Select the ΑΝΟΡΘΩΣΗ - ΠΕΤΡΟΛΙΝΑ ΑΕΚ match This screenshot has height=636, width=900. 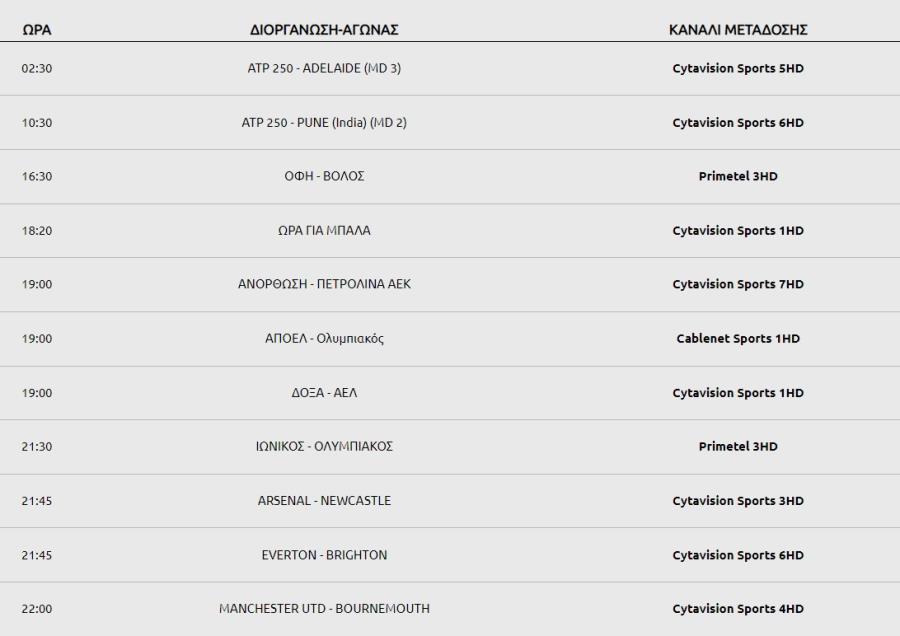[x=324, y=284]
